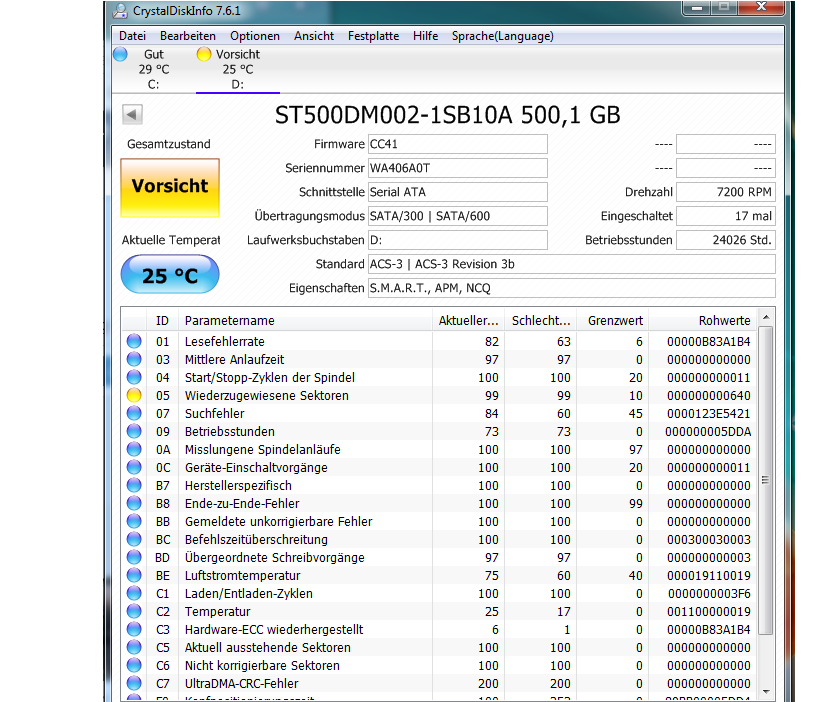Click the CrystalDiskInfo title bar app icon
Viewport: 819px width, 702px height.
[x=121, y=10]
